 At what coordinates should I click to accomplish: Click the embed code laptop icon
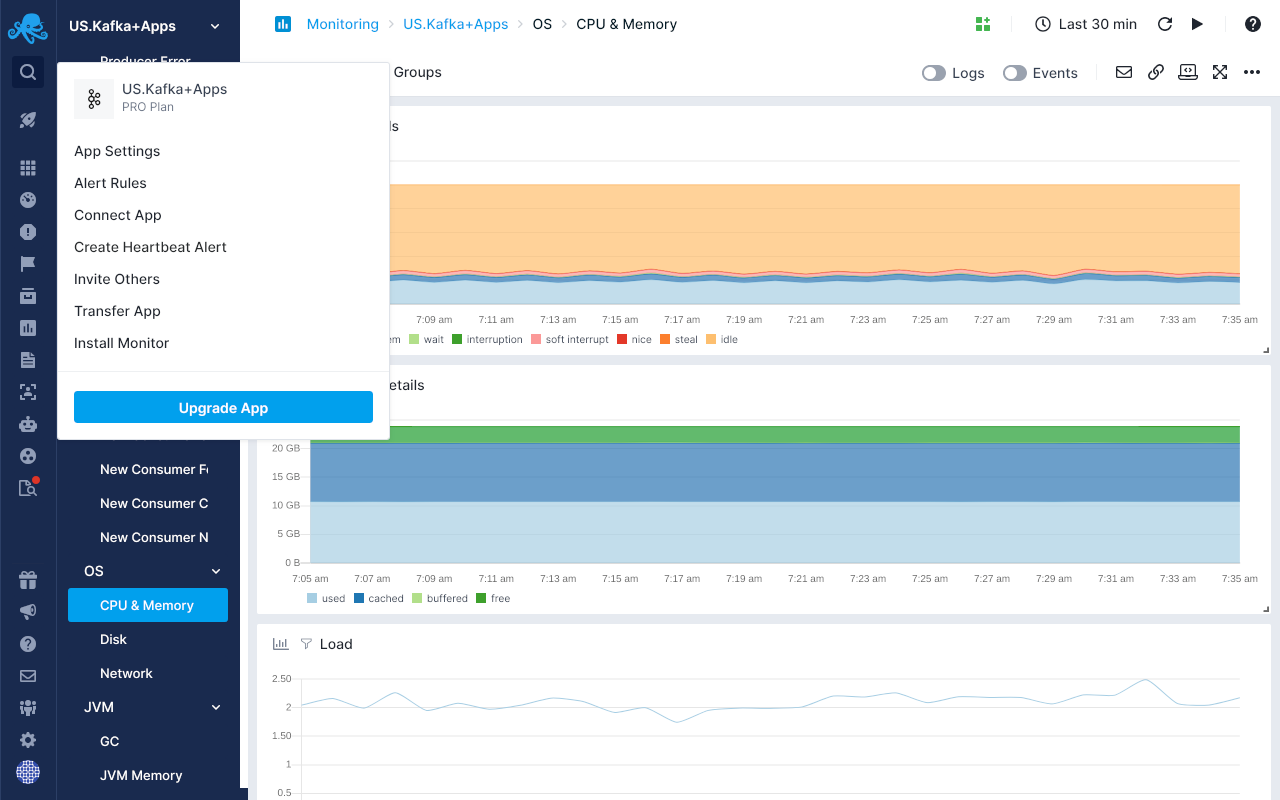pos(1188,72)
